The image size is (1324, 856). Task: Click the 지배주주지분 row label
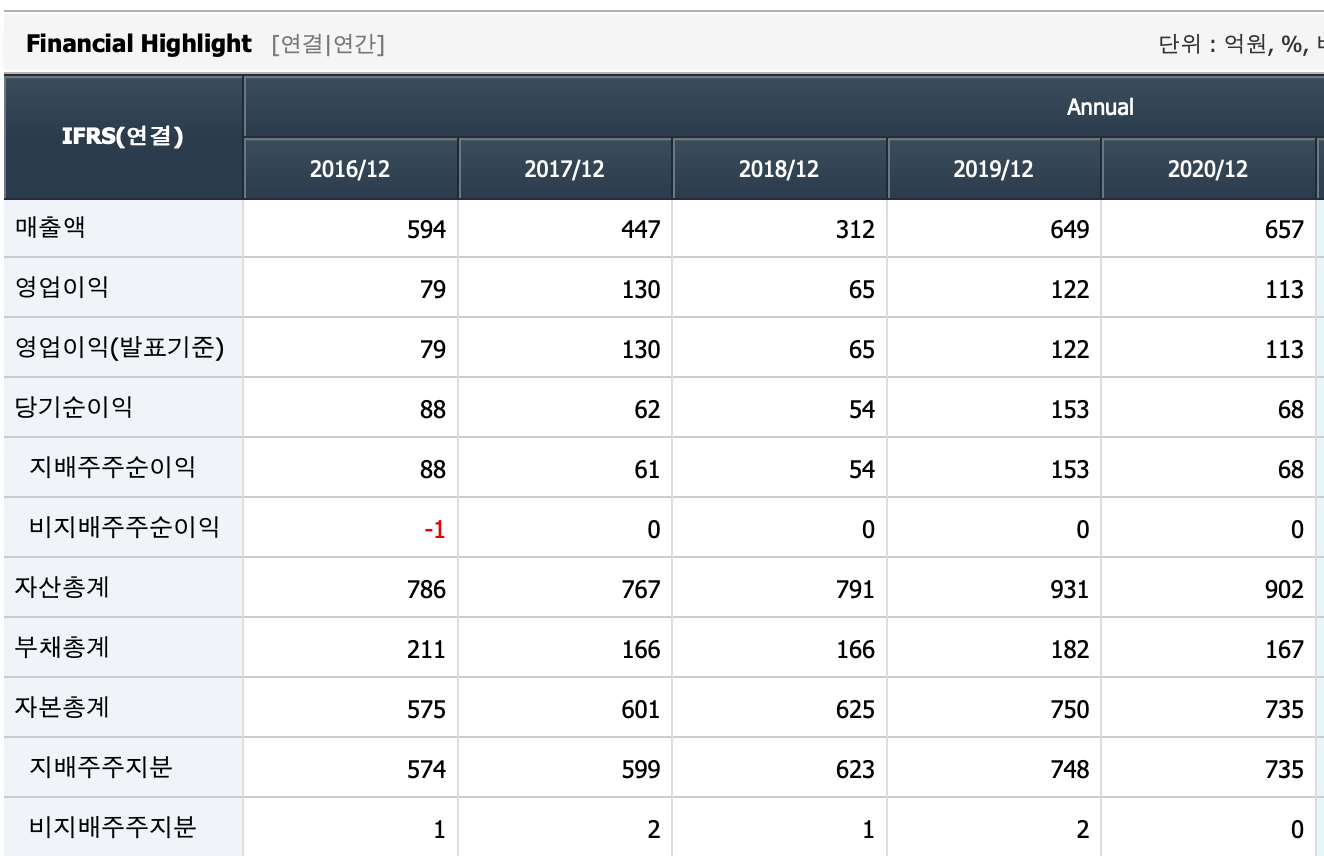pos(100,768)
